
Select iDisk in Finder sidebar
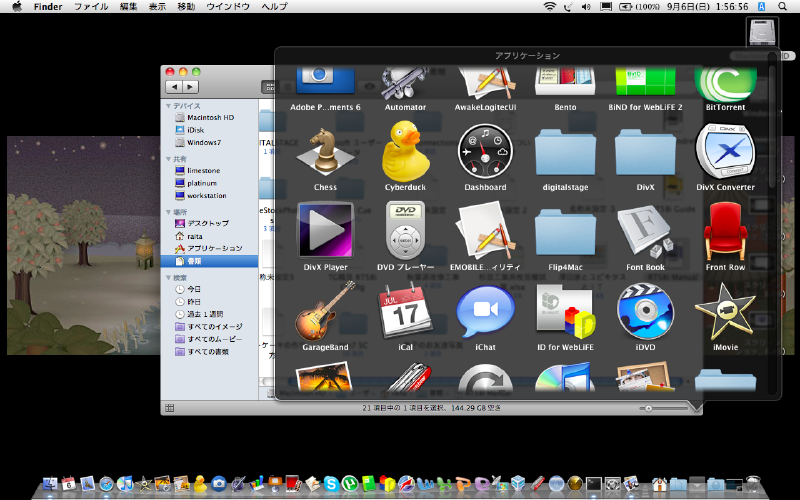pos(209,130)
